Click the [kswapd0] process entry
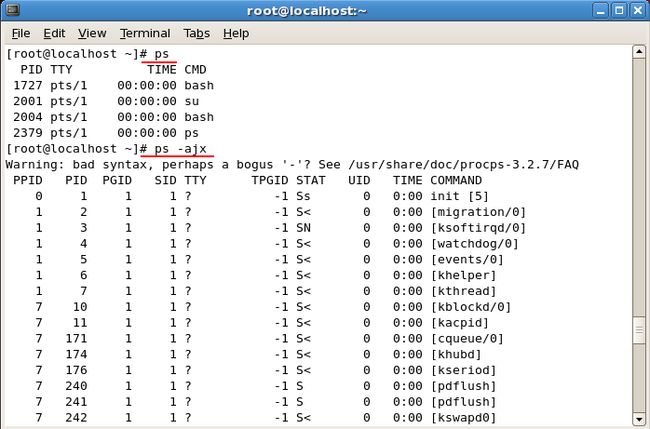 coord(463,418)
